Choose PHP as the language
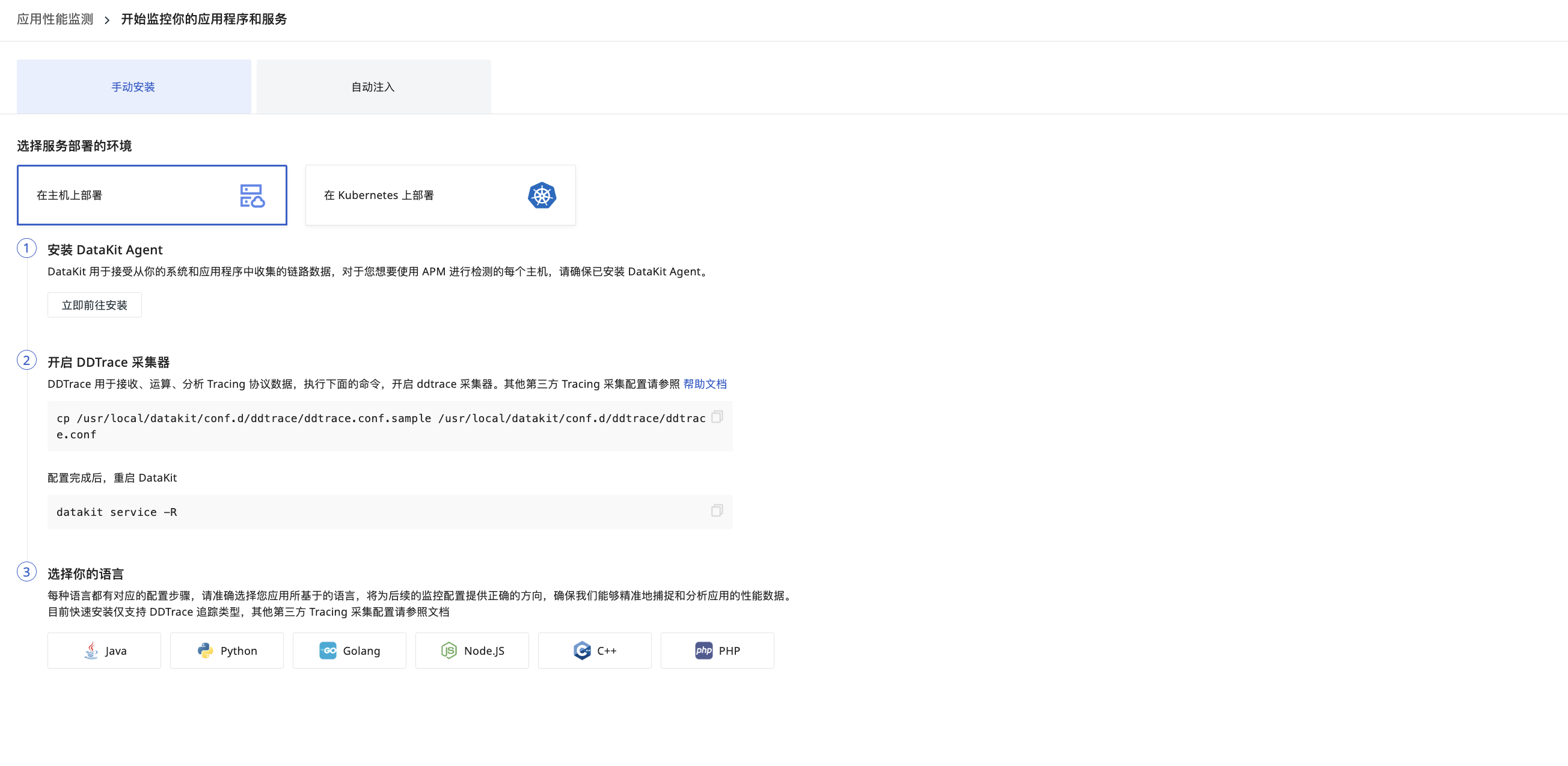The height and width of the screenshot is (766, 1568). pos(717,651)
